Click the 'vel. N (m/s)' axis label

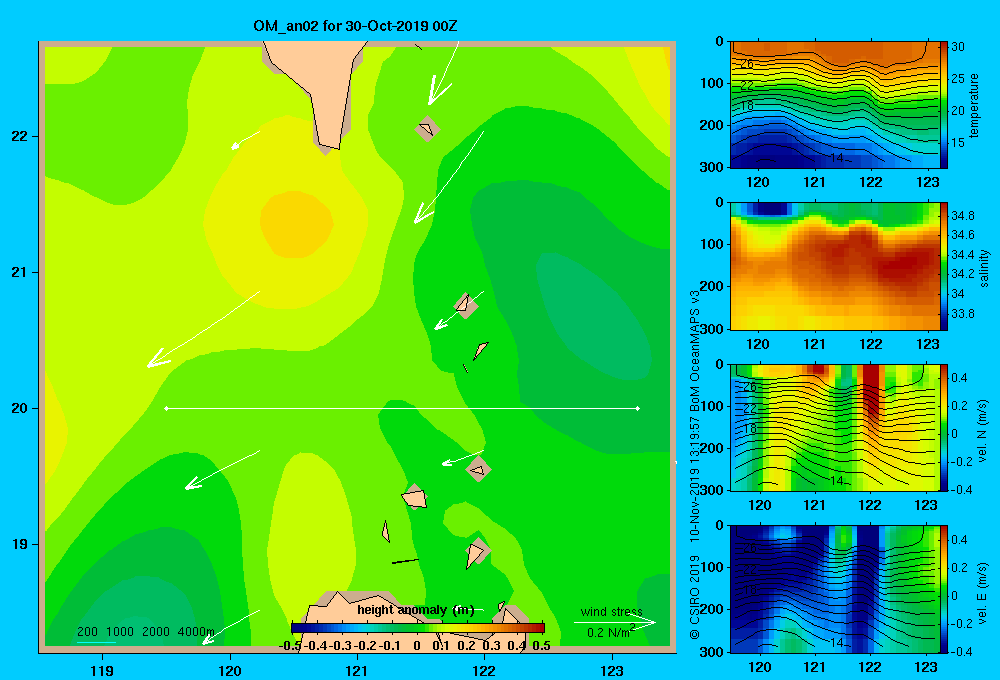click(x=983, y=431)
